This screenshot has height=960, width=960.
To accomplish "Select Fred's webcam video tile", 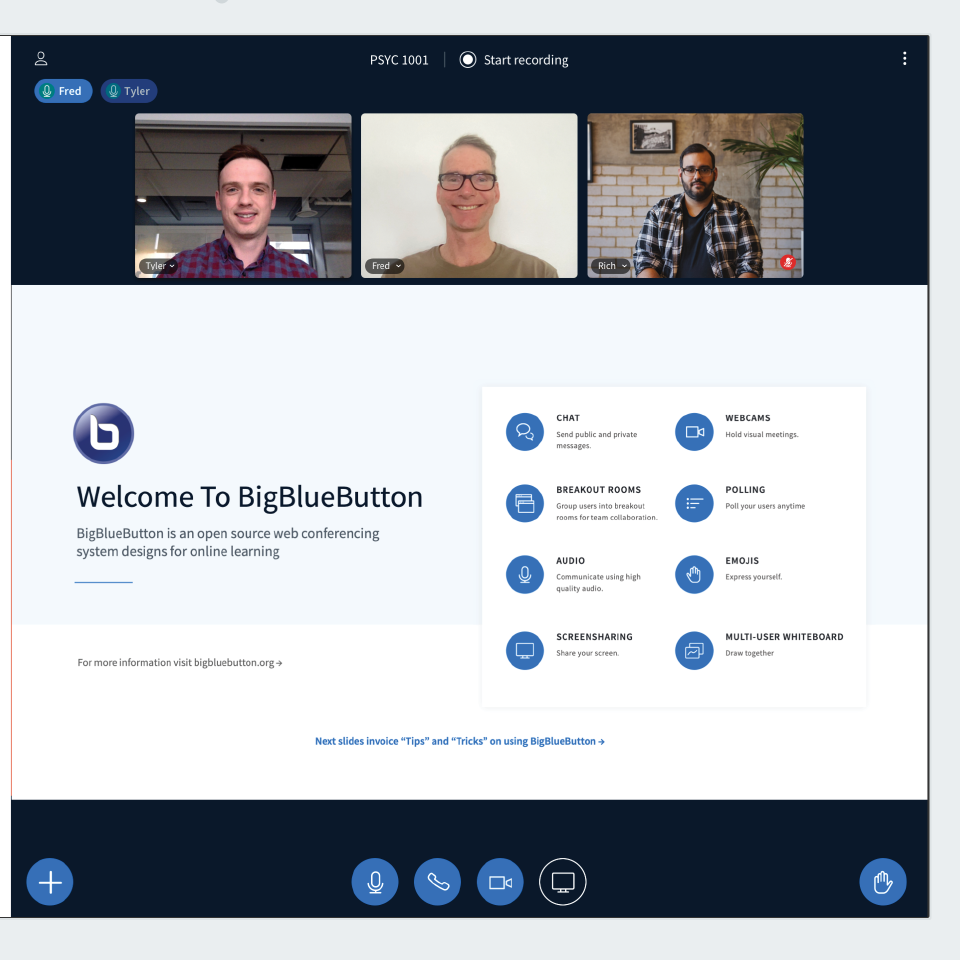I will pos(469,195).
